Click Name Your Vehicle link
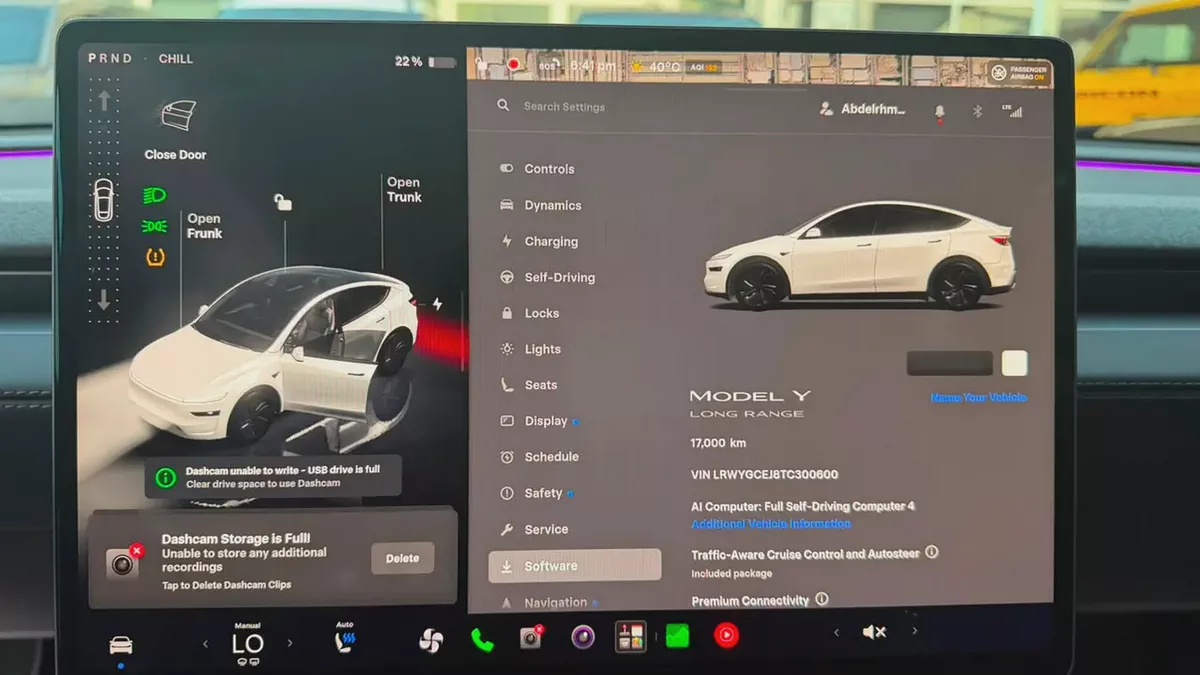 (x=978, y=398)
